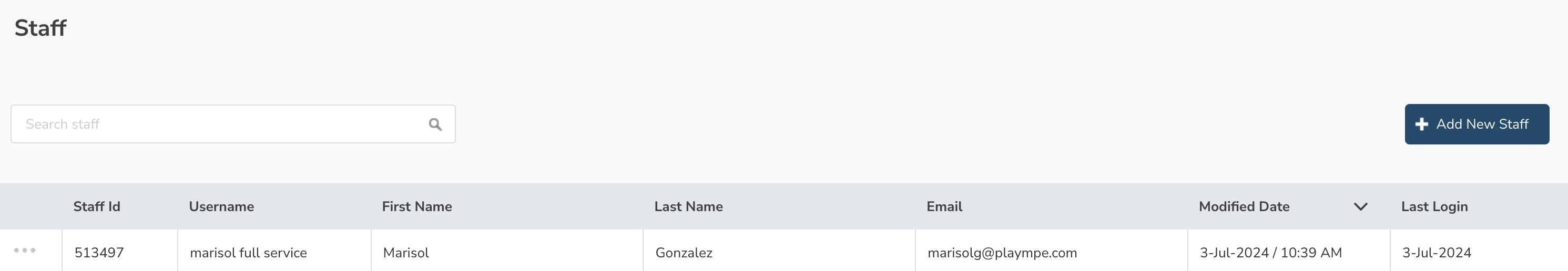Open the three-dot row actions menu

tap(25, 251)
